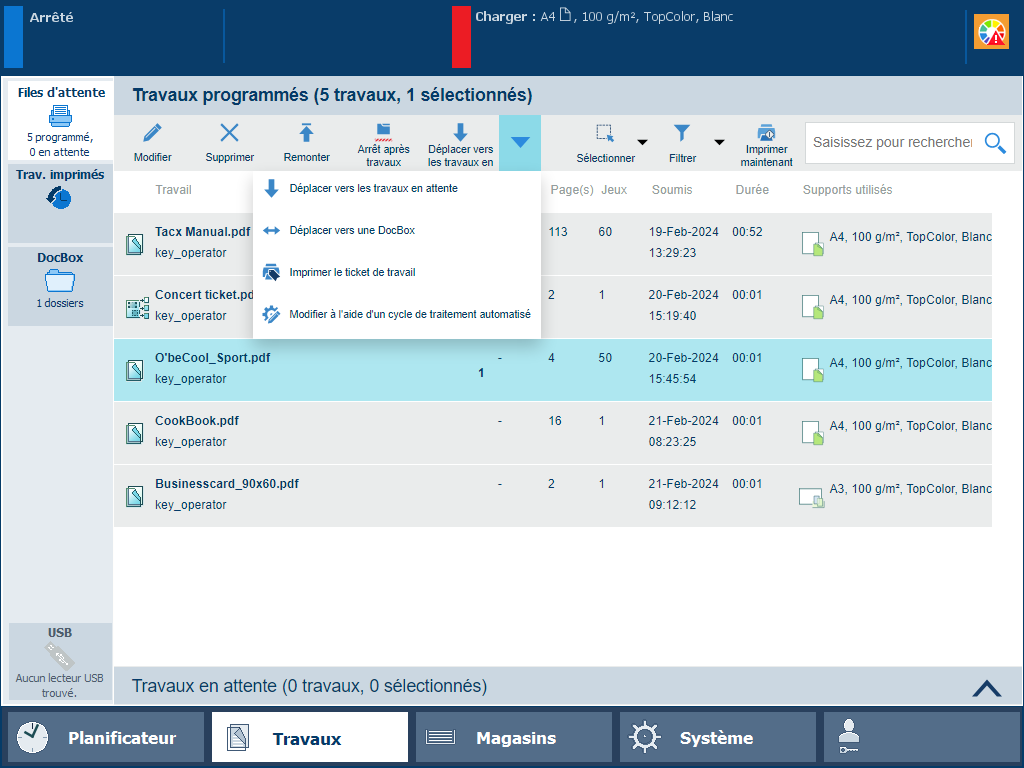Choose Imprimer le ticket de travail
This screenshot has width=1024, height=768.
point(351,272)
